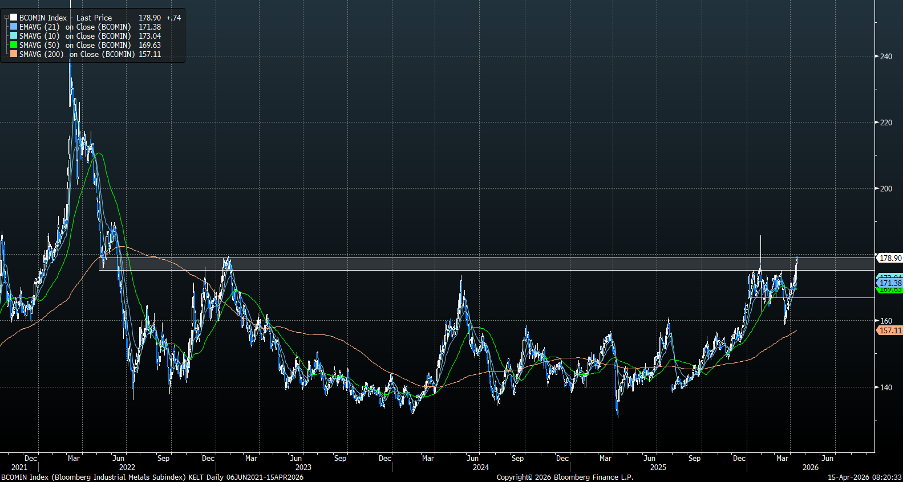Collapse the legend tree box beside BCOMIN Index

(x=6, y=17)
